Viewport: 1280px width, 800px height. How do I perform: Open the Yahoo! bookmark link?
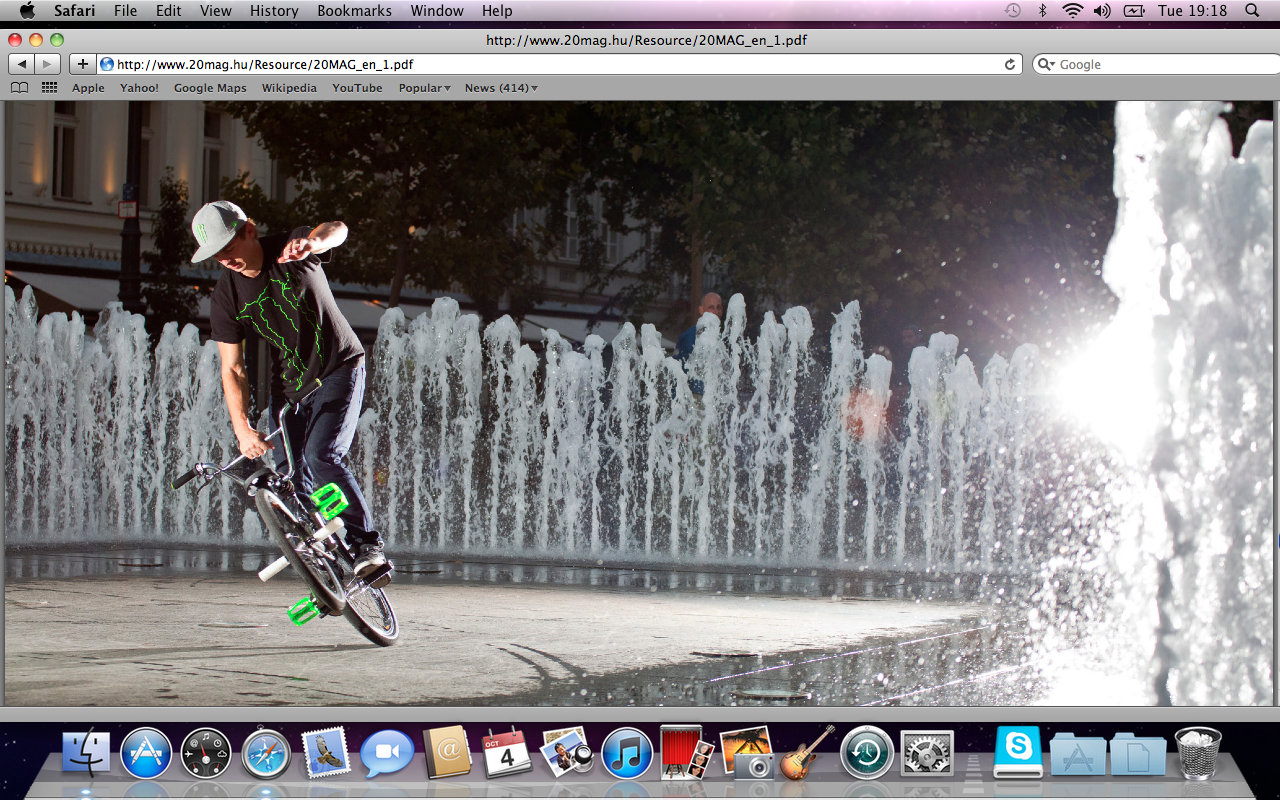click(x=139, y=88)
